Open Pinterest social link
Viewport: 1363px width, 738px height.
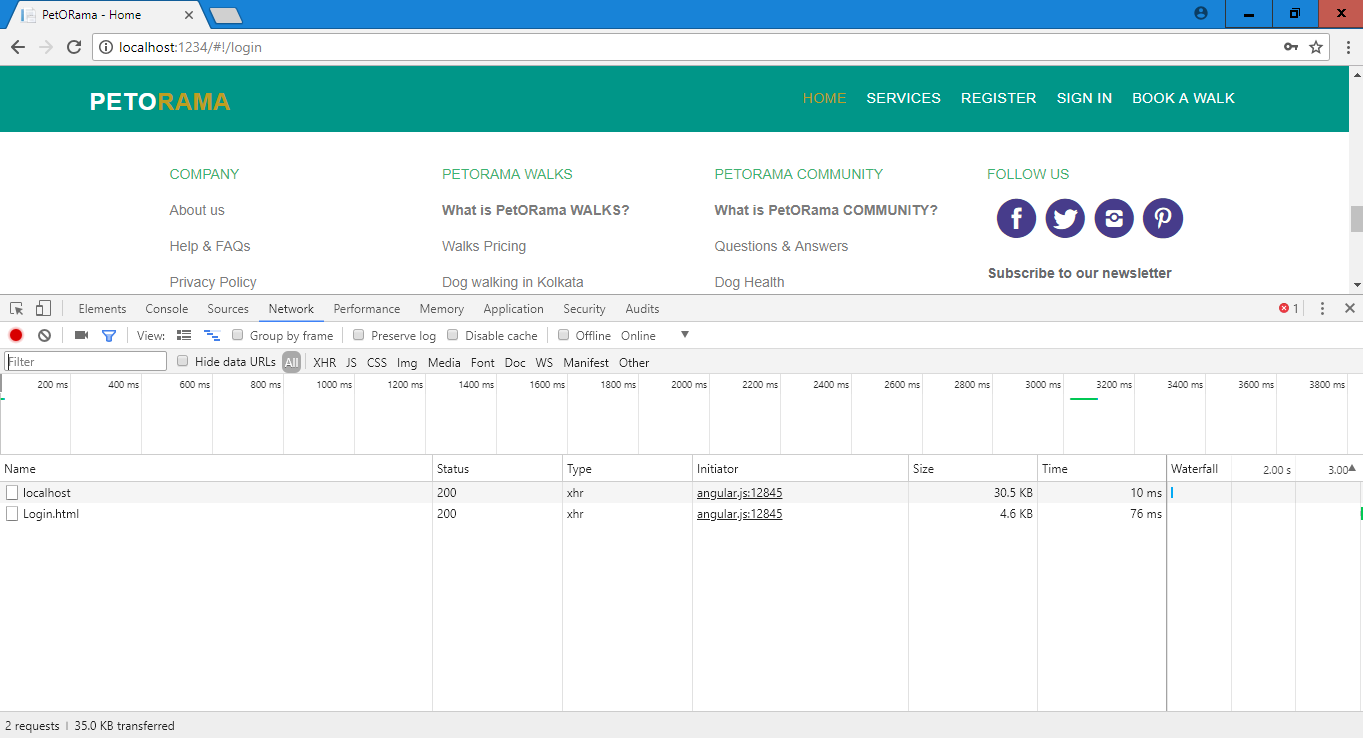1163,218
